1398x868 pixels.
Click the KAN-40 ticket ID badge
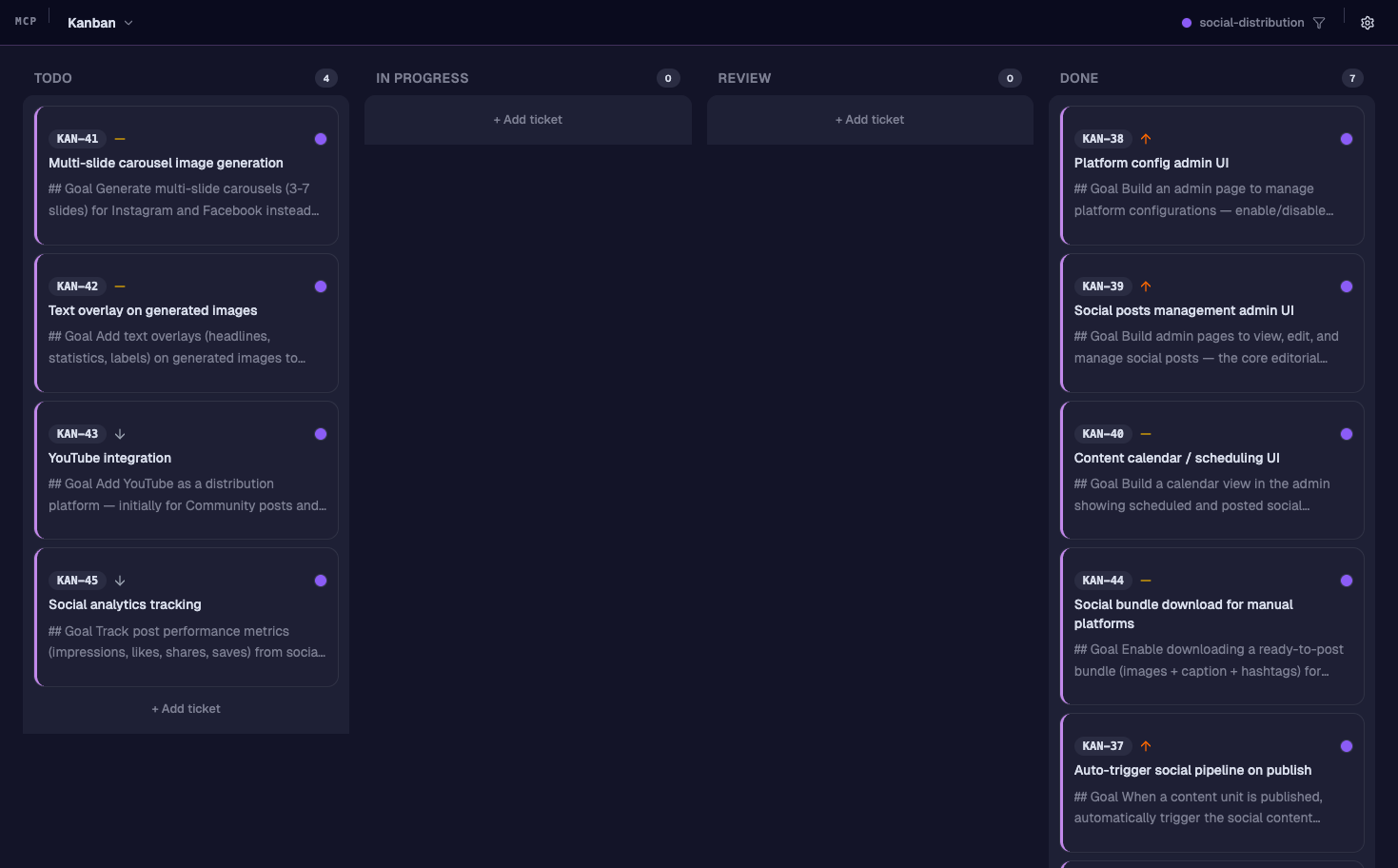click(x=1103, y=434)
